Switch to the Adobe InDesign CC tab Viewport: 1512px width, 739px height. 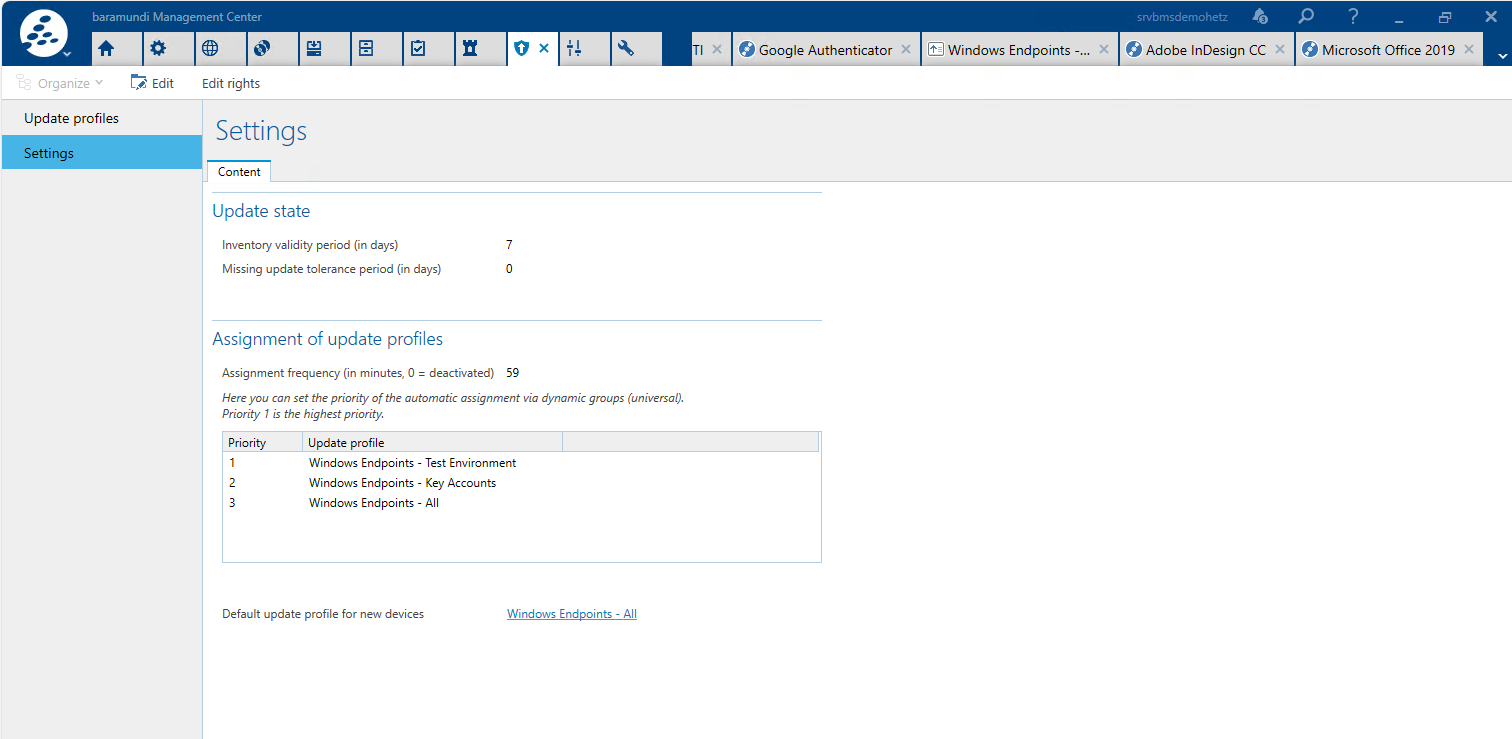[1205, 50]
